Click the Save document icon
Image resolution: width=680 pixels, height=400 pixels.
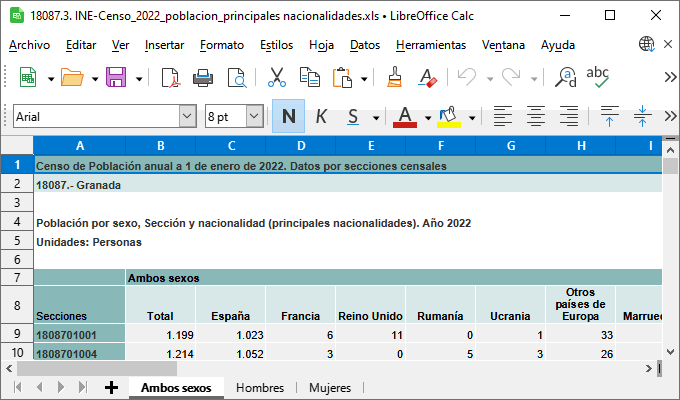point(115,78)
